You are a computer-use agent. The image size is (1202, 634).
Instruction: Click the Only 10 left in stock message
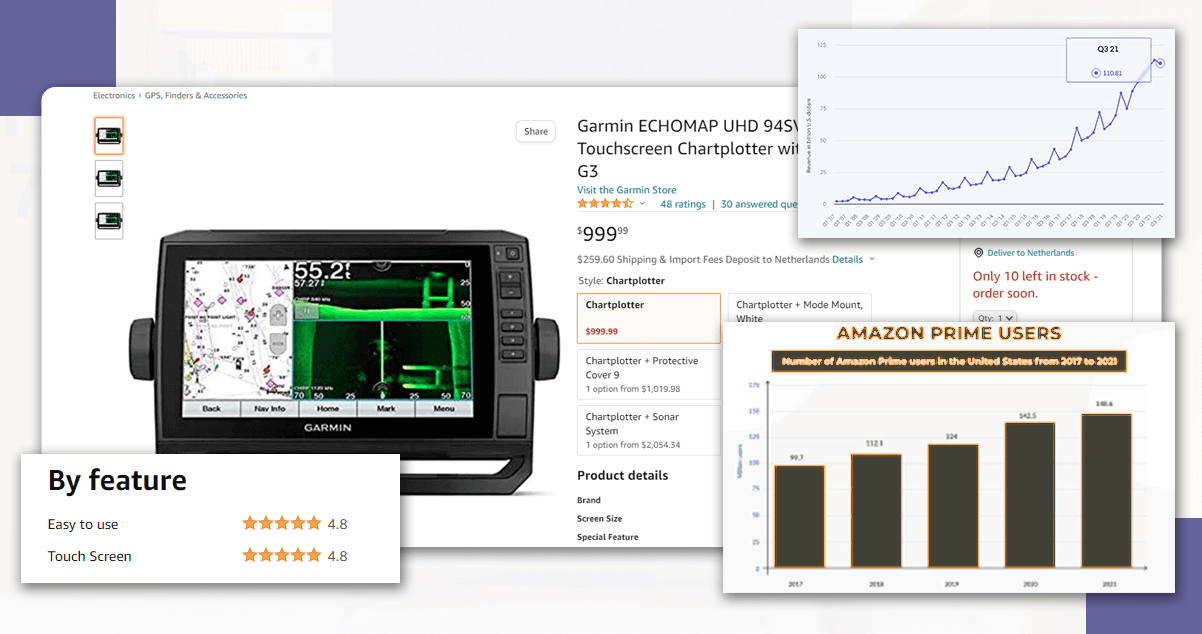click(x=1035, y=284)
